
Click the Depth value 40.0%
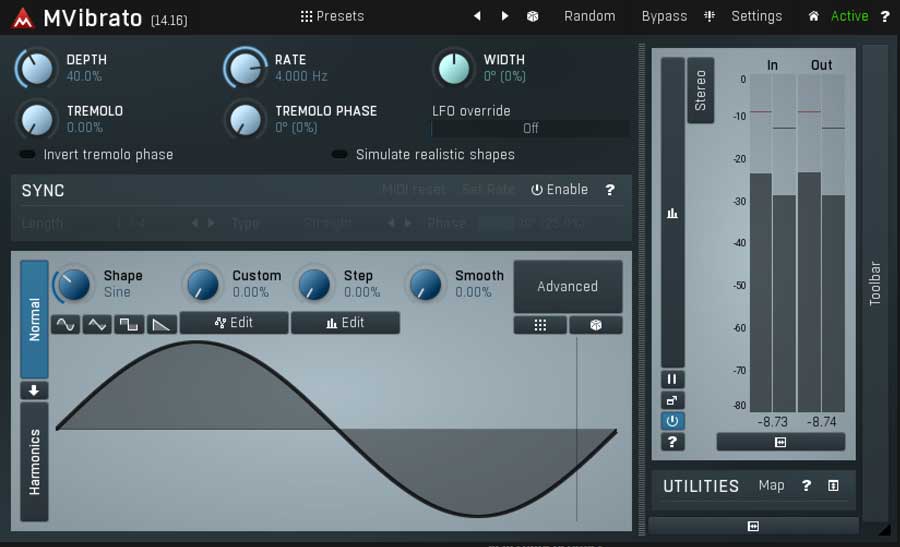click(x=84, y=76)
